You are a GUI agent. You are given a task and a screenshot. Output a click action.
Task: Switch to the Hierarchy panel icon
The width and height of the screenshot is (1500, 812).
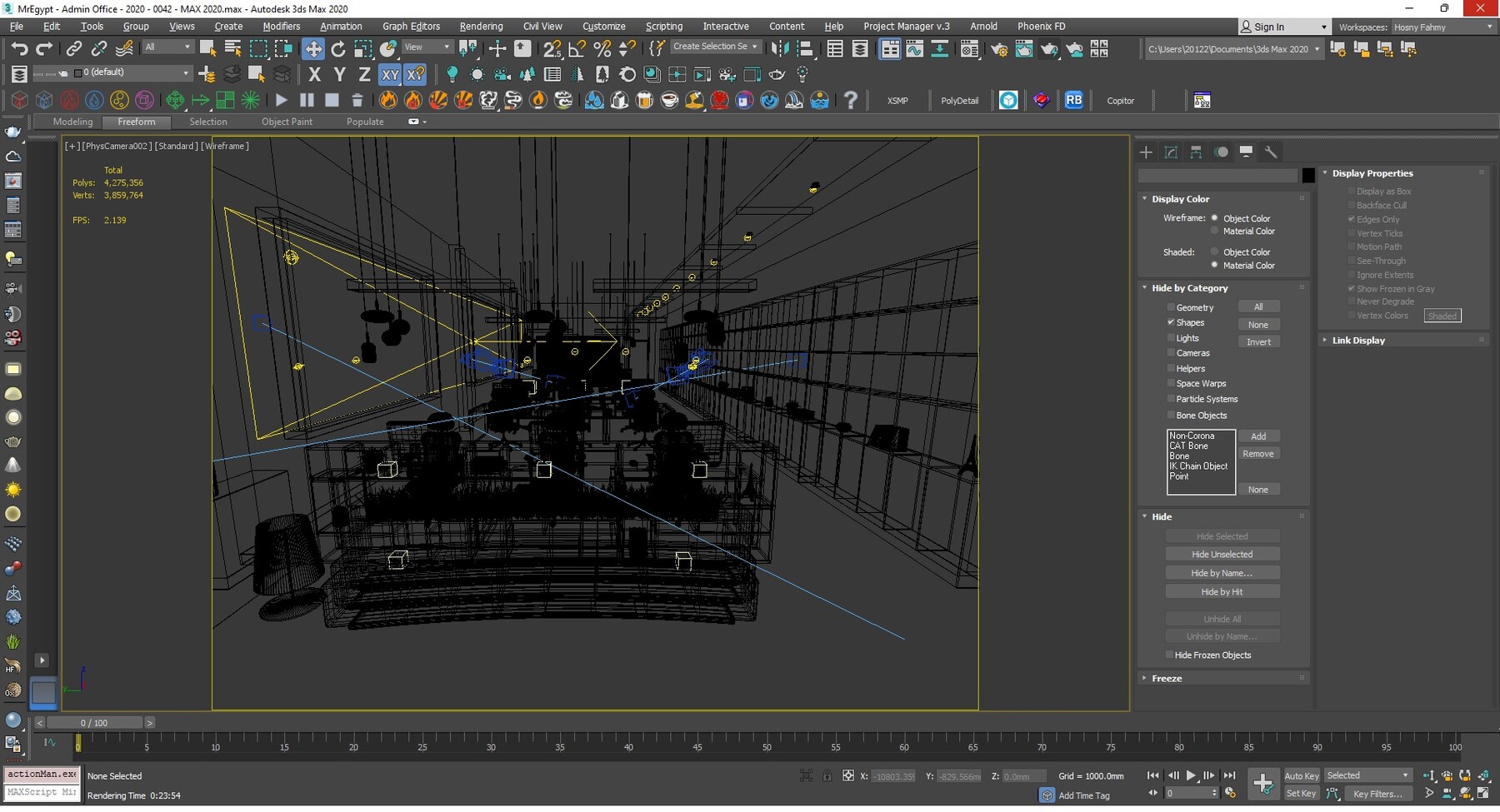[x=1196, y=152]
